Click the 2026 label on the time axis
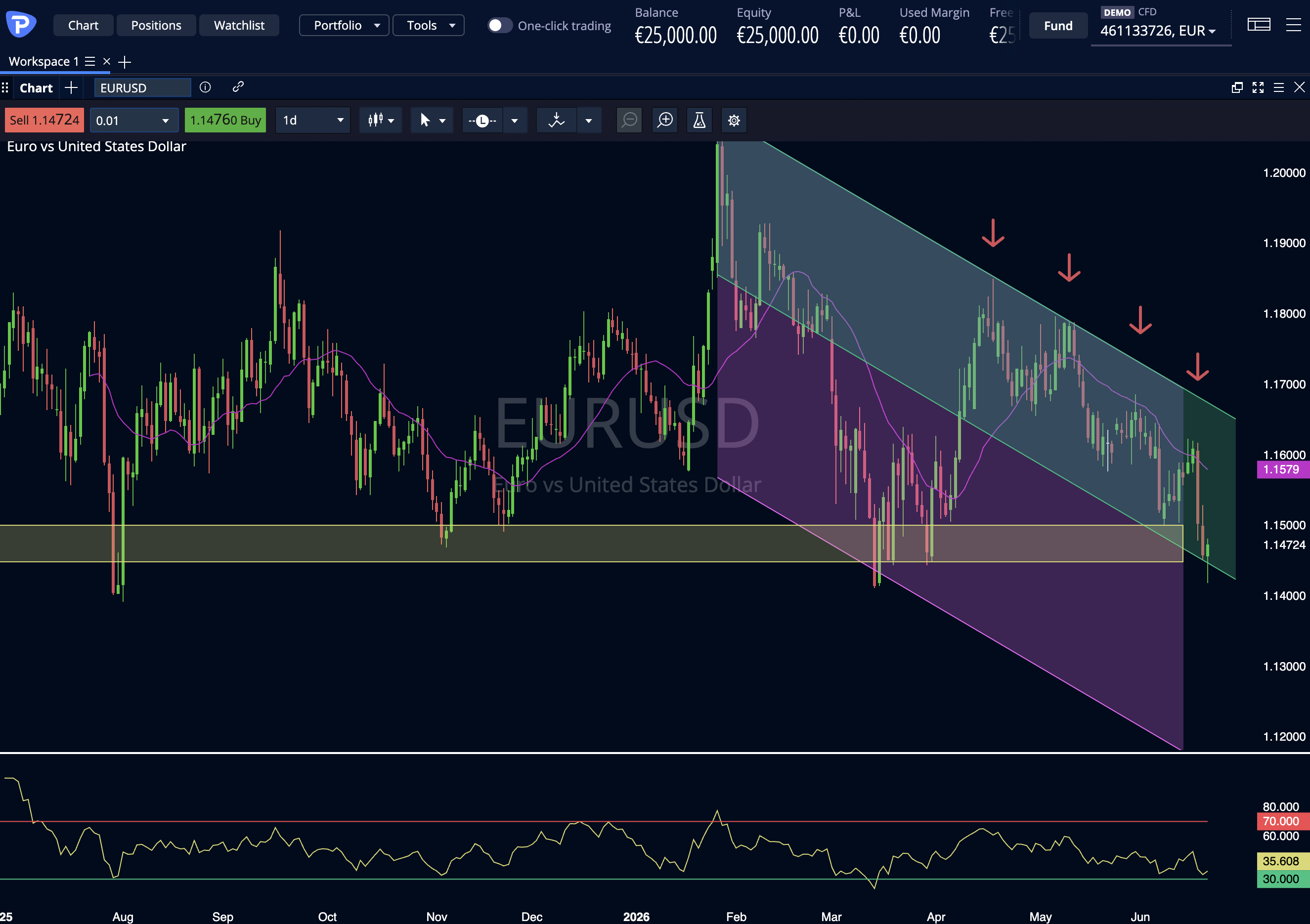Screen dimensions: 1310x924 pos(636,917)
